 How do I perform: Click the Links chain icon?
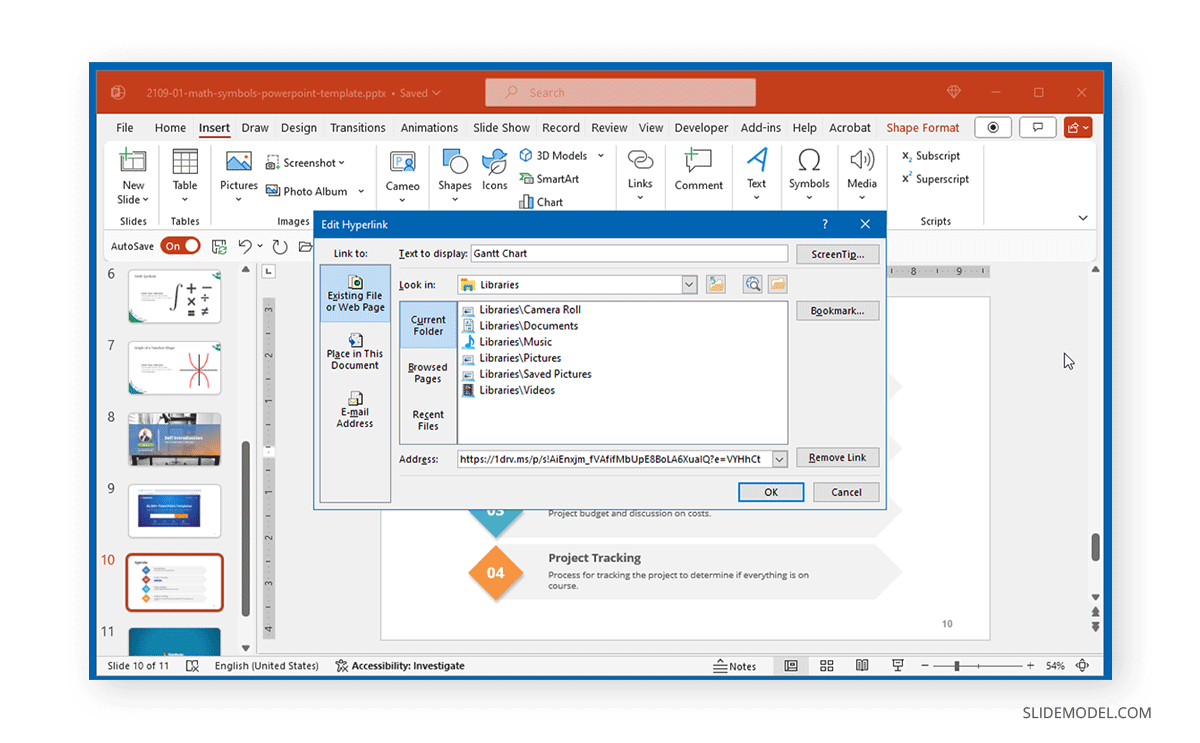pyautogui.click(x=640, y=160)
